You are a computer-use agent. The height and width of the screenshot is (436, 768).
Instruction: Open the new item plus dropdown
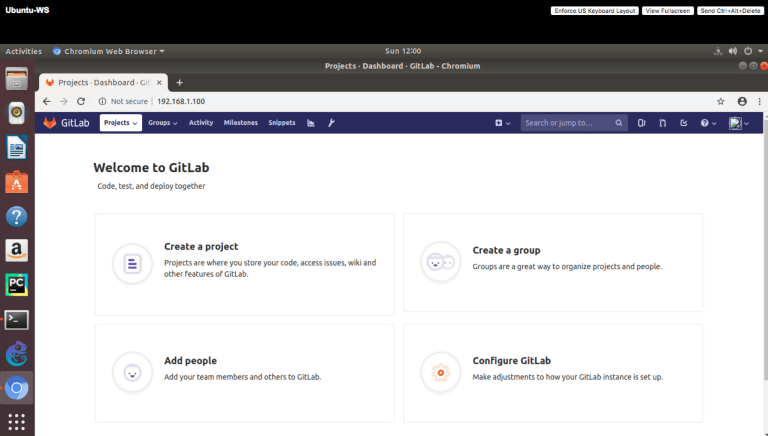(x=503, y=123)
